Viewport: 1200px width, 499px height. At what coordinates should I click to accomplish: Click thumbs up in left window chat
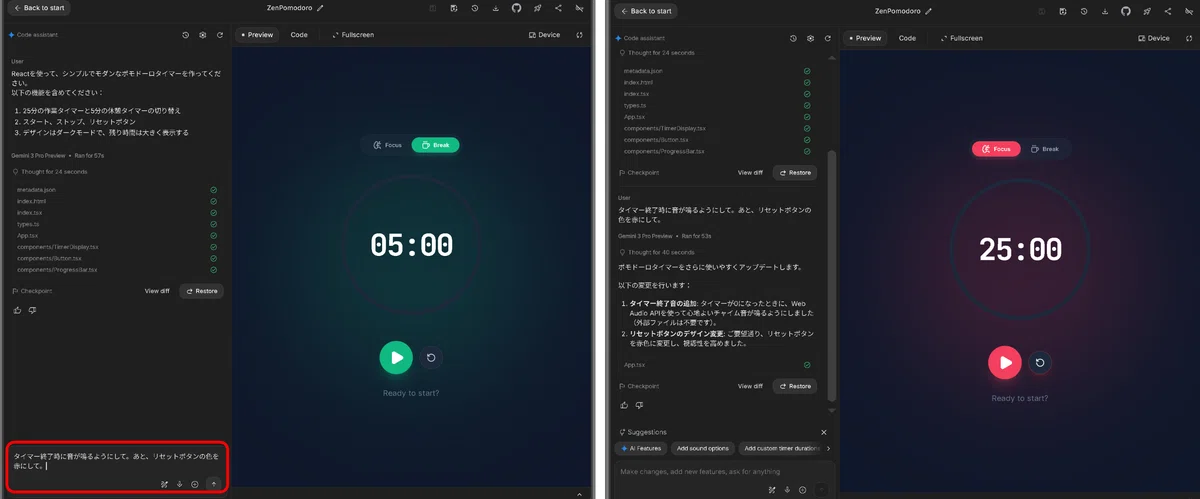pyautogui.click(x=18, y=310)
